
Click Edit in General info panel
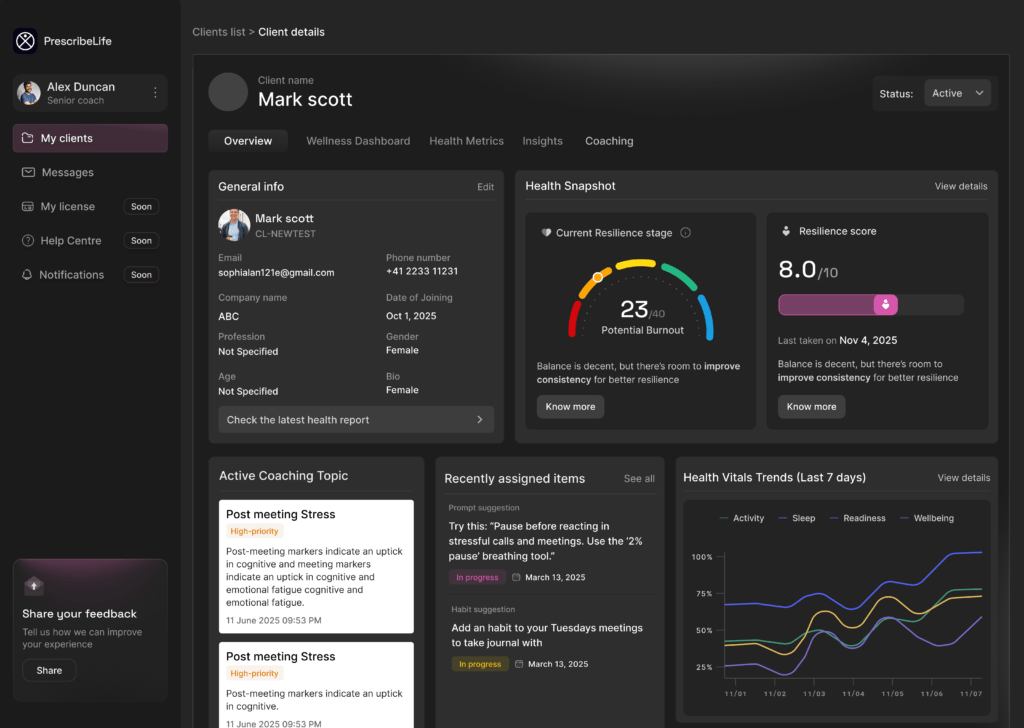(x=485, y=187)
